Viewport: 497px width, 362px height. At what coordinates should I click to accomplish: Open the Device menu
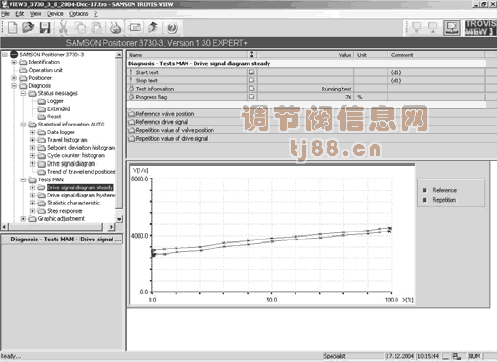click(x=55, y=14)
